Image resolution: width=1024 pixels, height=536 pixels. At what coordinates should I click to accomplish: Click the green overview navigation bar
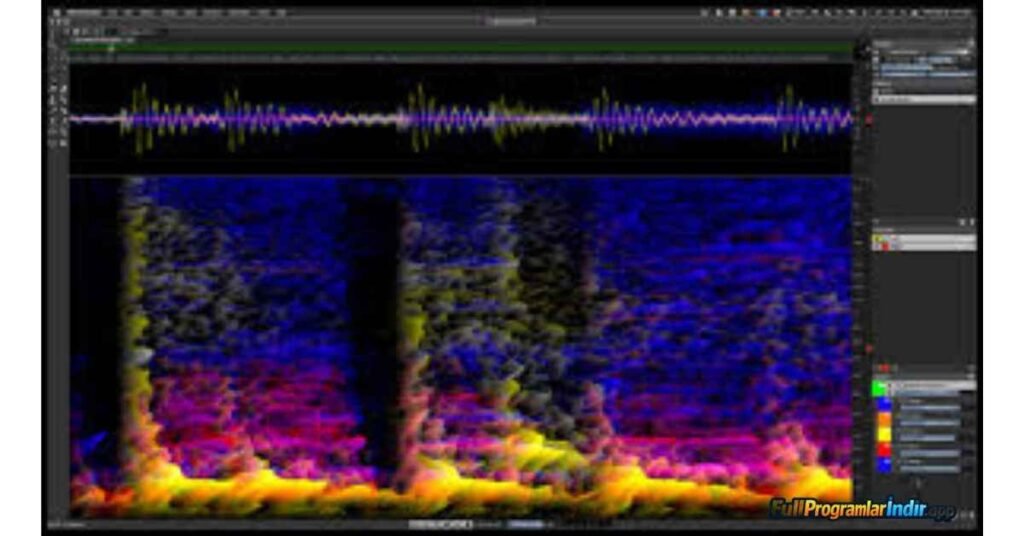coord(460,49)
